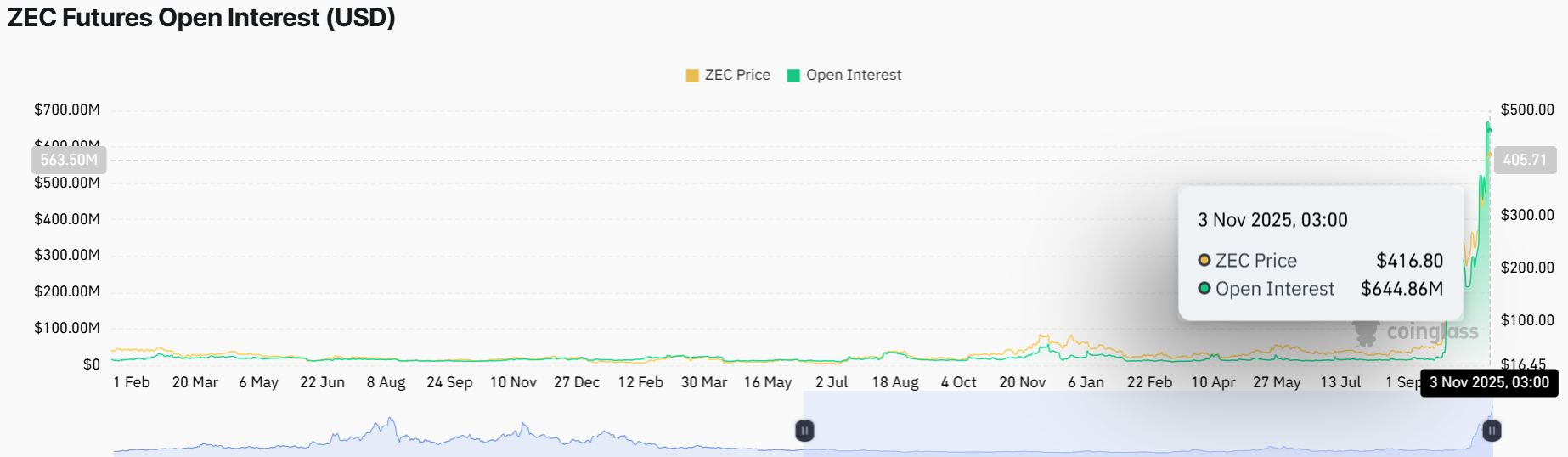Click the yellow ZEC Price legend swatch
The height and width of the screenshot is (457, 1568).
692,76
